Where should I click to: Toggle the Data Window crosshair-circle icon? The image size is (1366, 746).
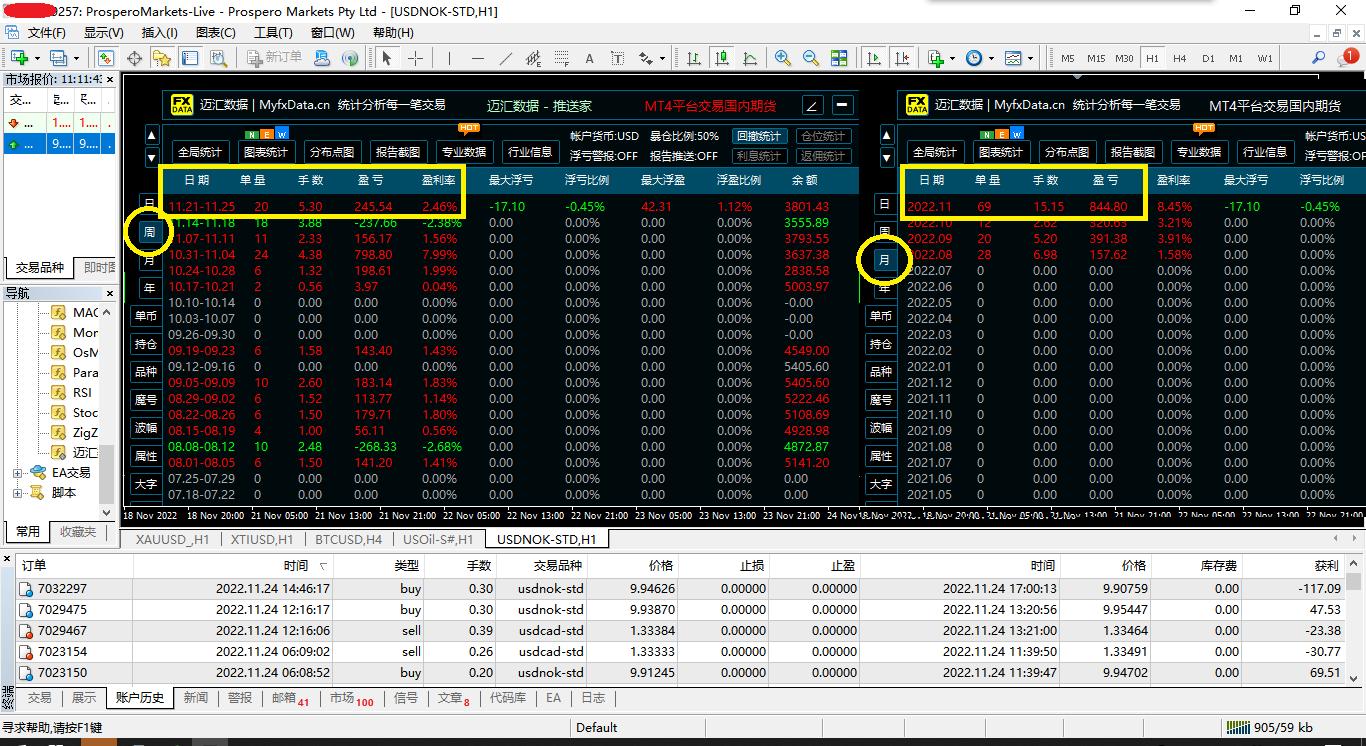click(x=134, y=58)
